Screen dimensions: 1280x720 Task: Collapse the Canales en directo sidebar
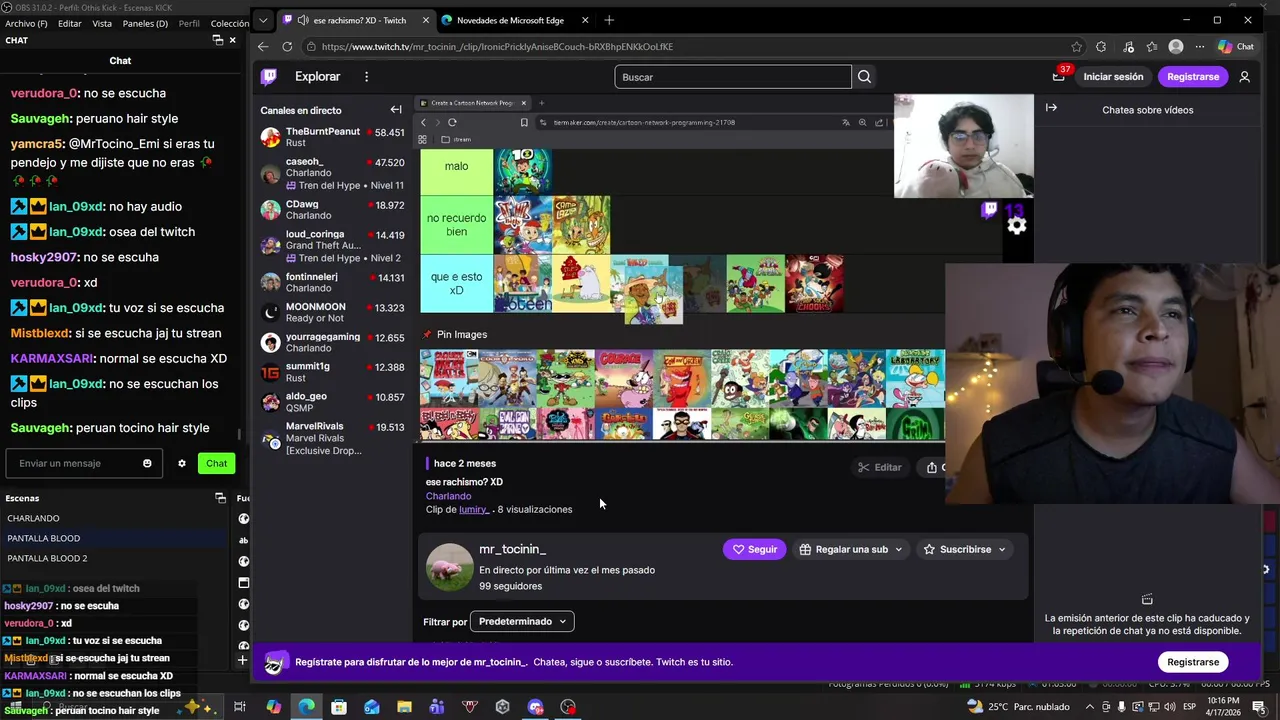pyautogui.click(x=396, y=110)
